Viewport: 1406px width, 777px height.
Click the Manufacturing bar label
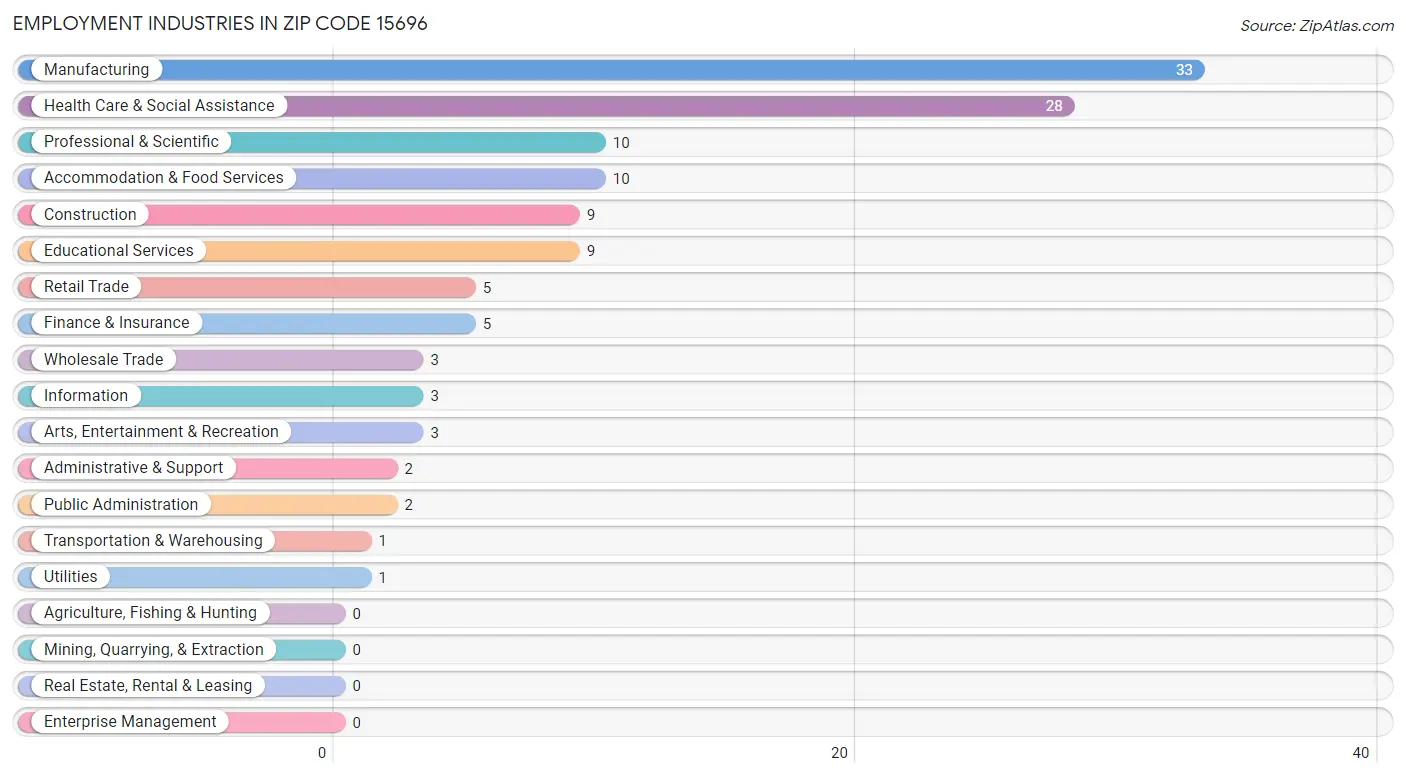click(x=96, y=70)
